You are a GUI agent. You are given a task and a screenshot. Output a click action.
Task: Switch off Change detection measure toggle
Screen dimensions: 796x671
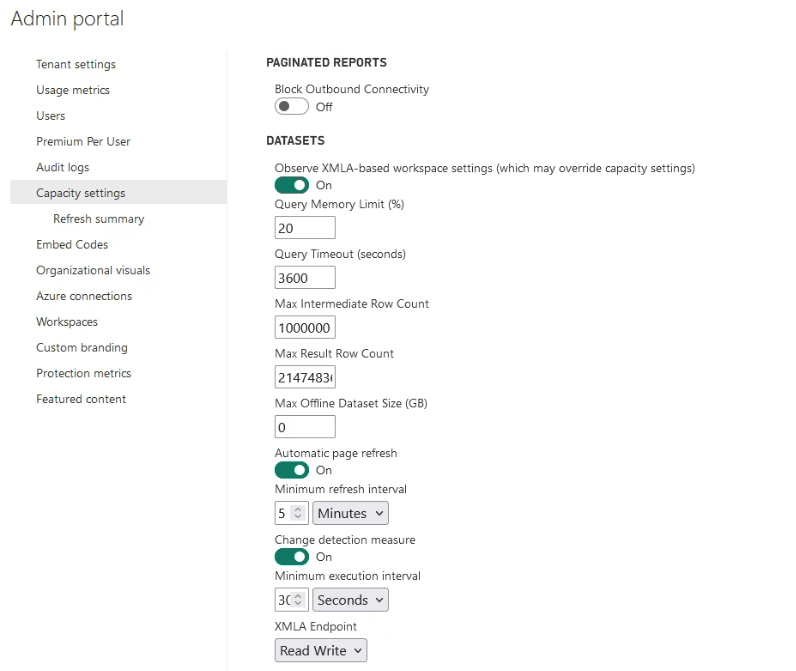[291, 557]
